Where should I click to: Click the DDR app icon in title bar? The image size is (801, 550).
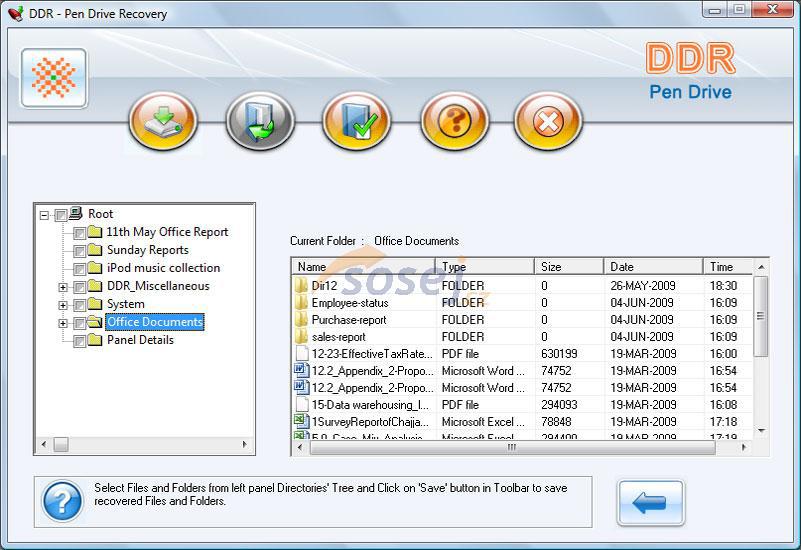[16, 13]
